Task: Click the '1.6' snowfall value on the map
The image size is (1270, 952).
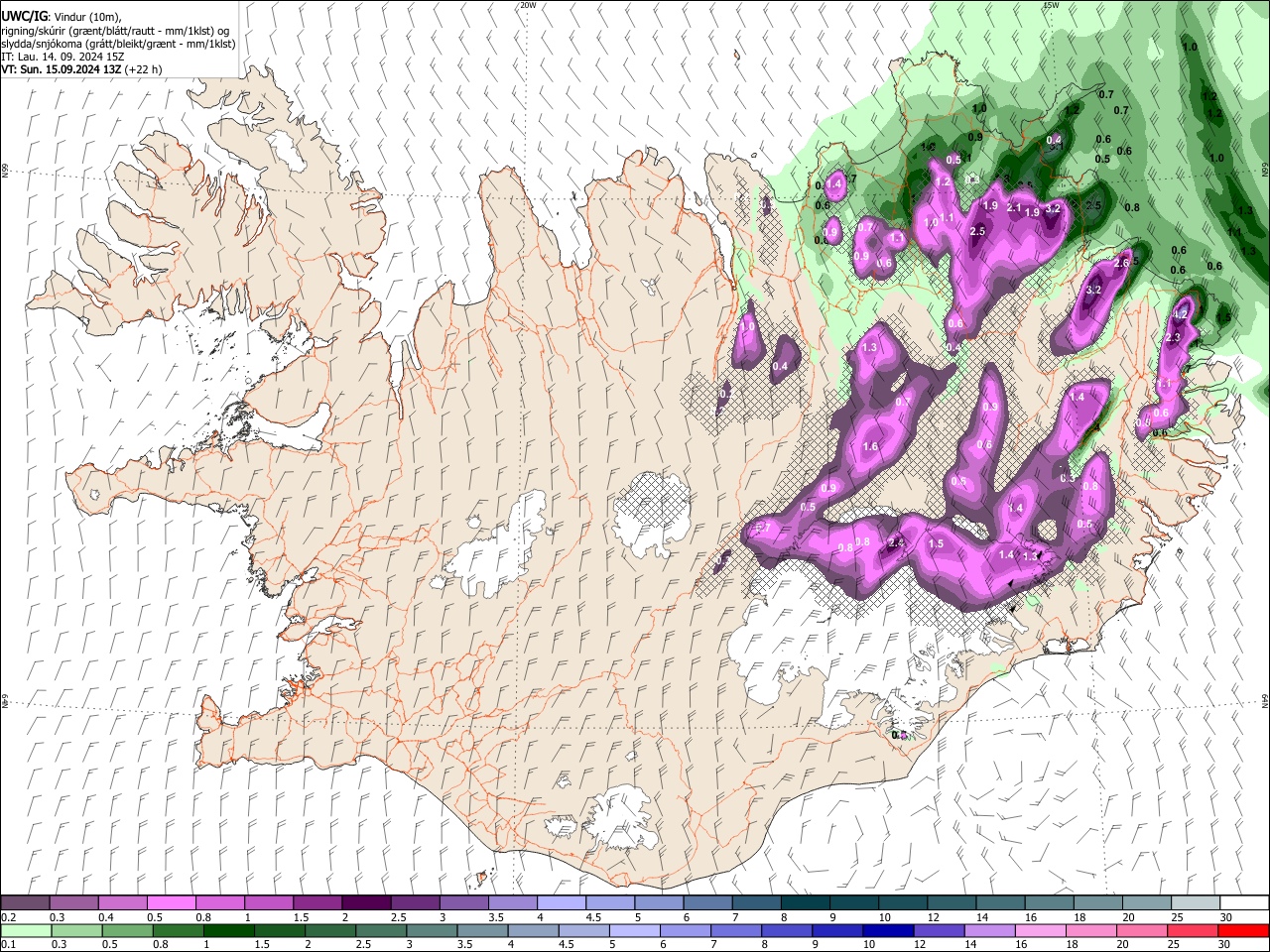Action: 870,447
